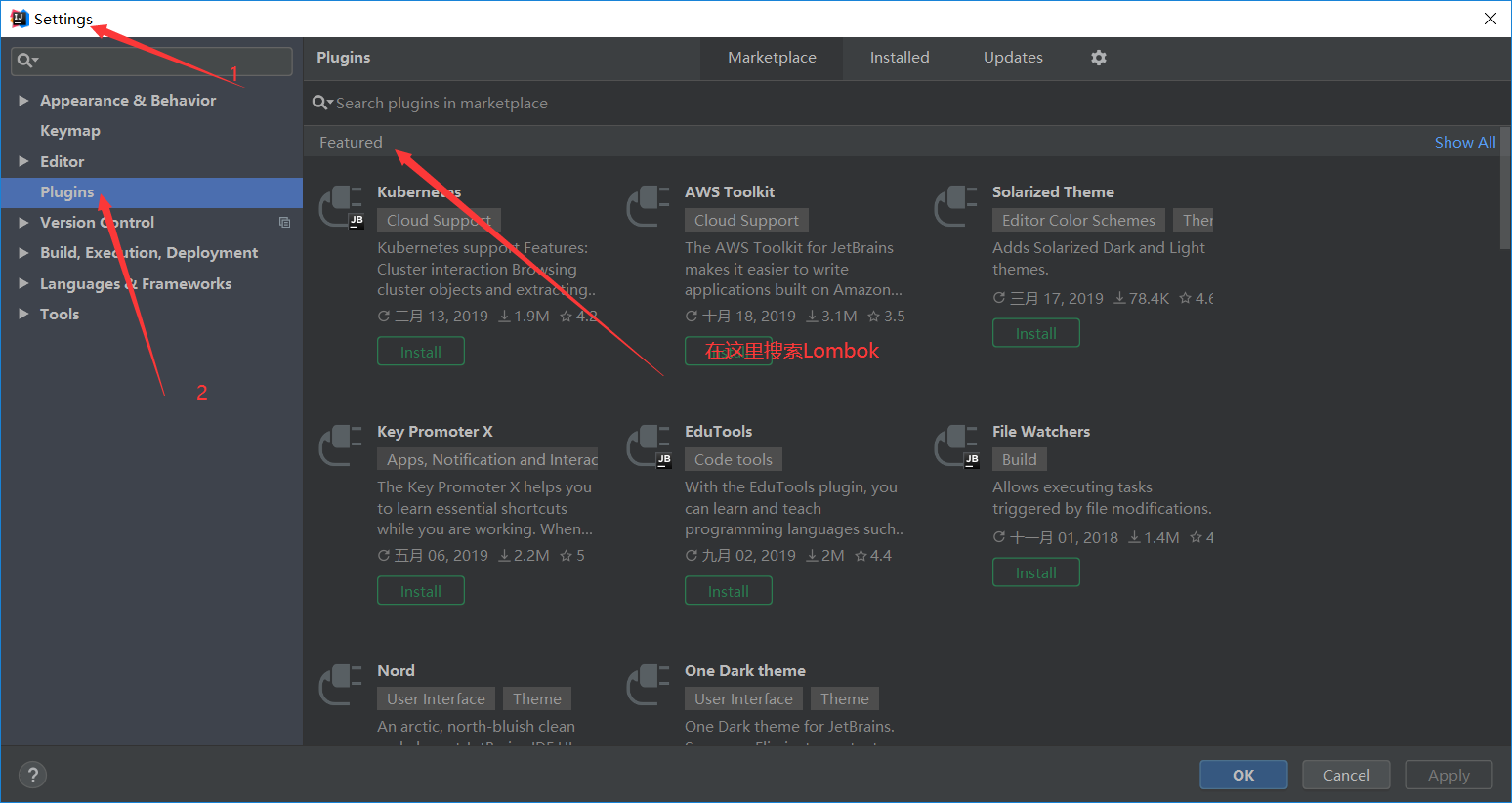Click the Editor Color Schemes tag
Viewport: 1512px width, 803px height.
click(1078, 221)
